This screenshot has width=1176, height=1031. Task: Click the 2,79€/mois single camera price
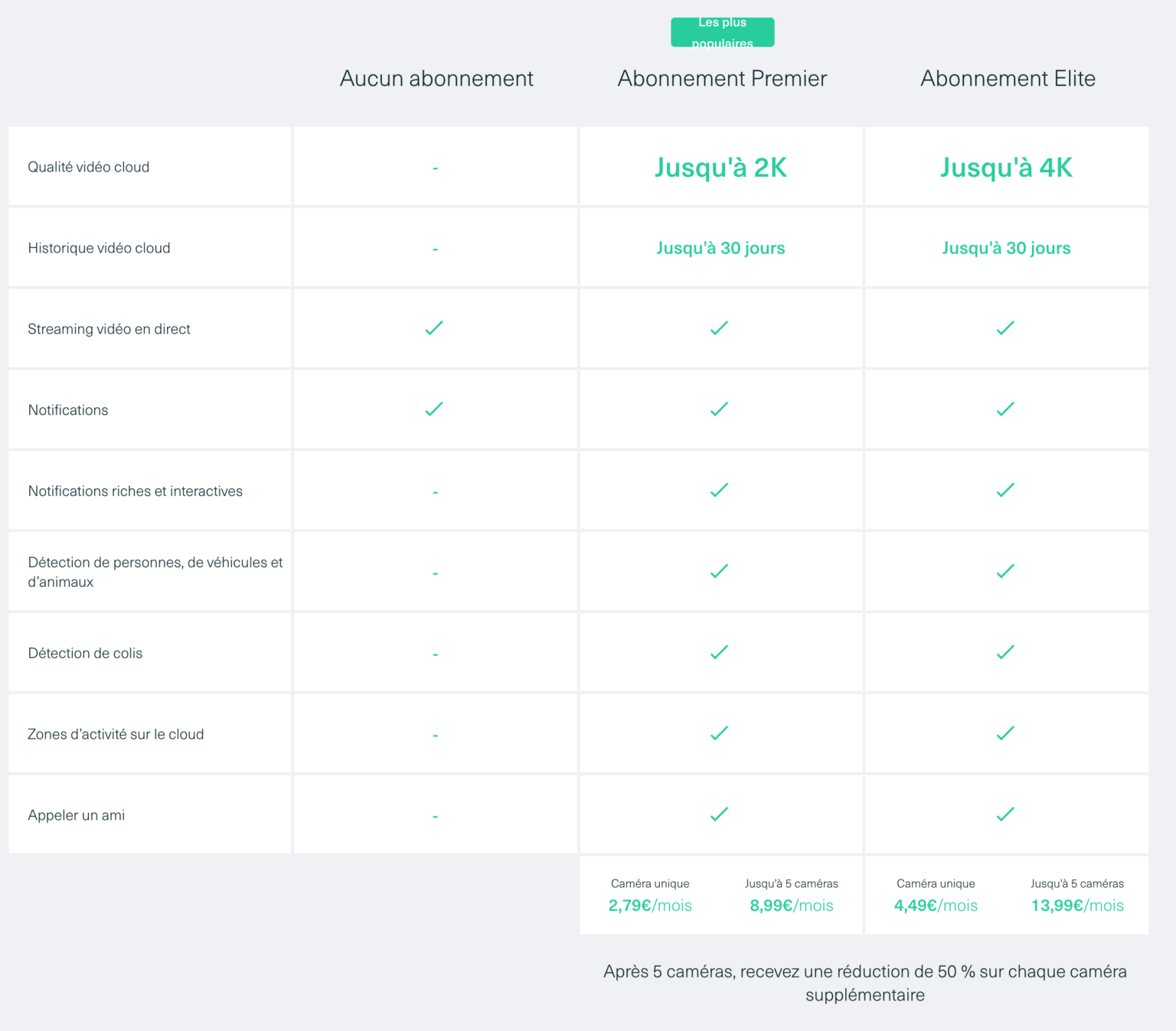650,905
